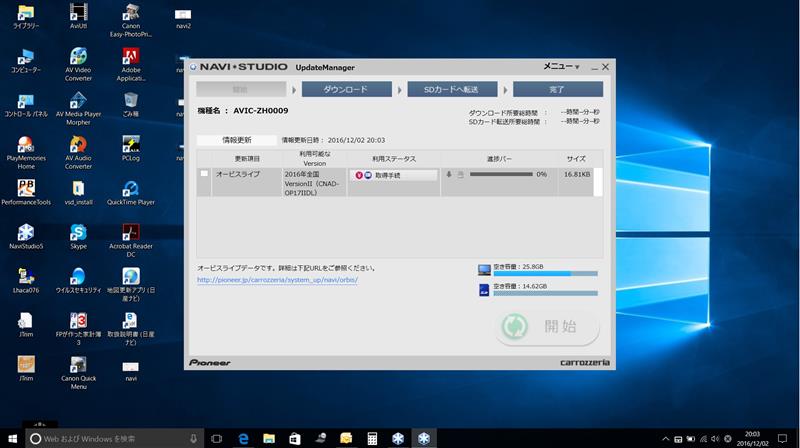Select the Canon Easy-PhotoPrint desktop icon
Screen dimensions: 800x448
click(131, 20)
